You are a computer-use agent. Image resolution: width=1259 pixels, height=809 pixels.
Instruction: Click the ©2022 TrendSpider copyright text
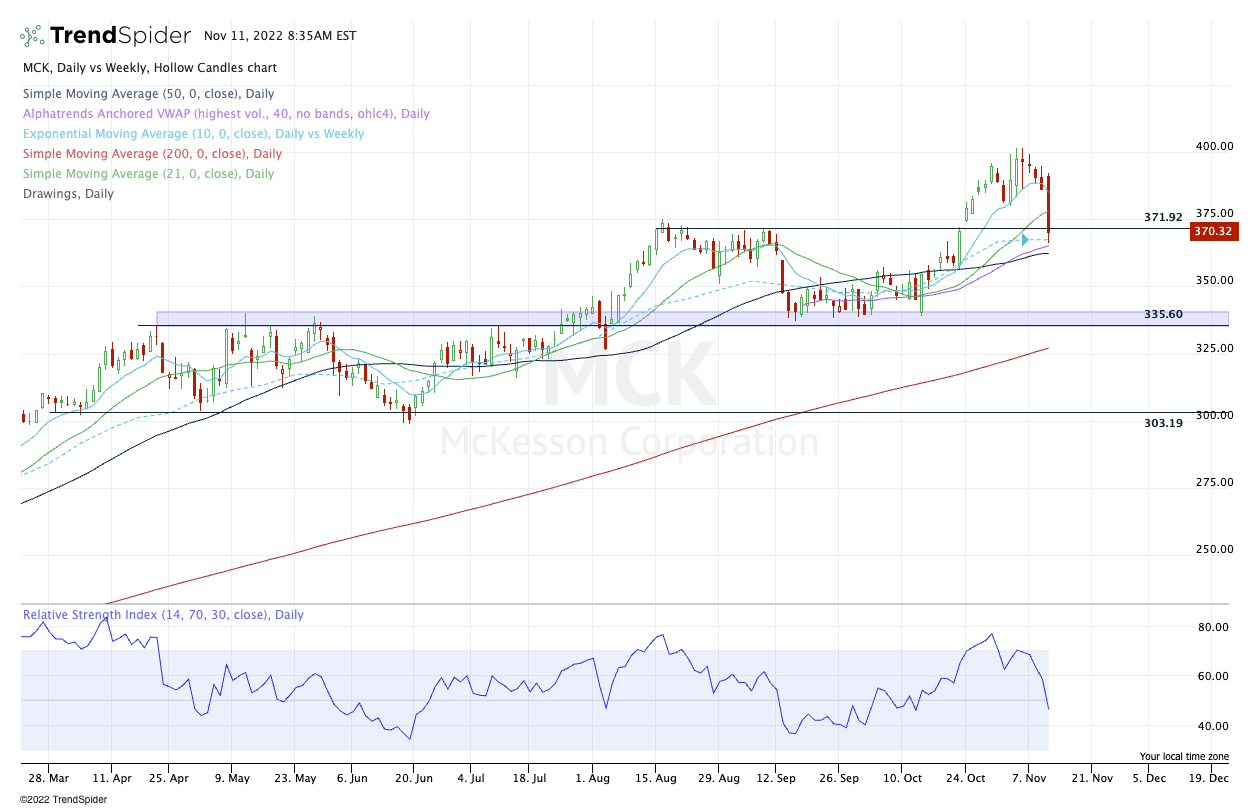click(x=66, y=798)
